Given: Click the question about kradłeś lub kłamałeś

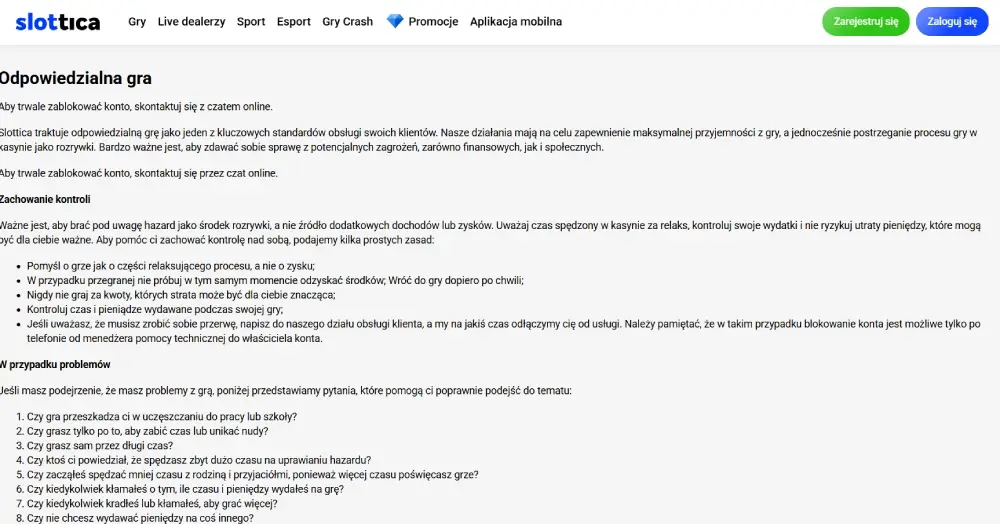Looking at the screenshot, I should tap(152, 504).
